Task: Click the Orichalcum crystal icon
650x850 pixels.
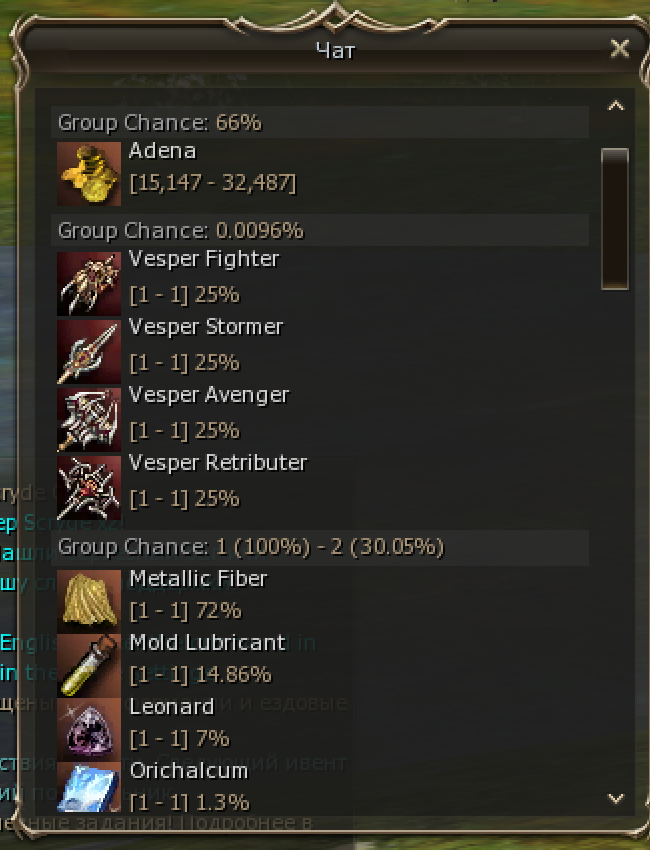Action: point(89,787)
